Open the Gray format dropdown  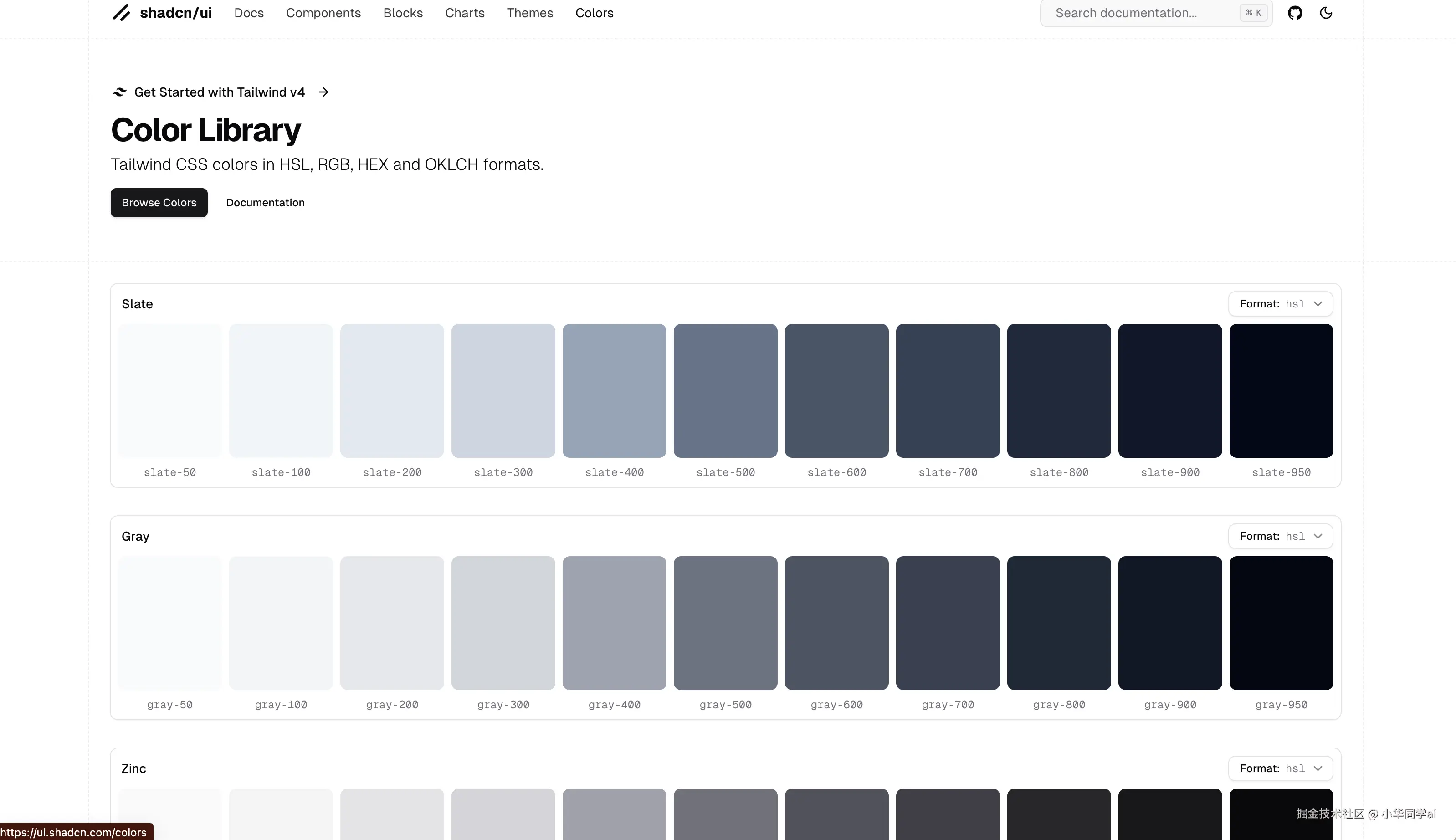coord(1280,537)
